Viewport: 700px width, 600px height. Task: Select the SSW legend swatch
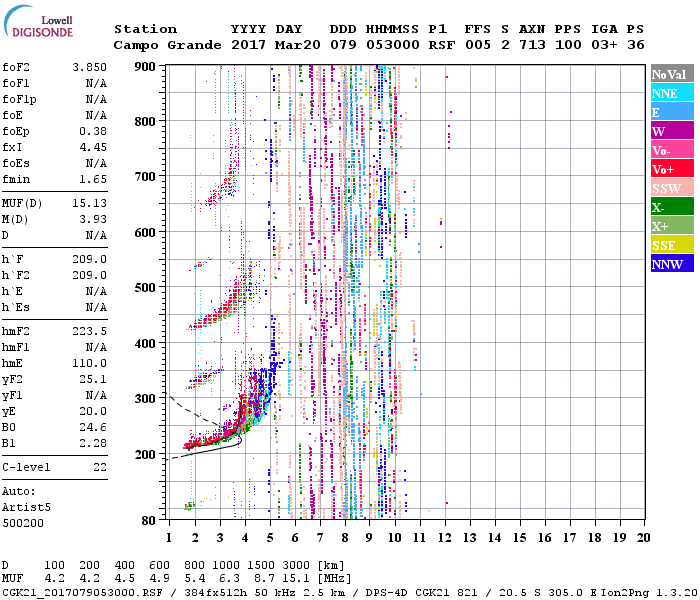[x=672, y=188]
